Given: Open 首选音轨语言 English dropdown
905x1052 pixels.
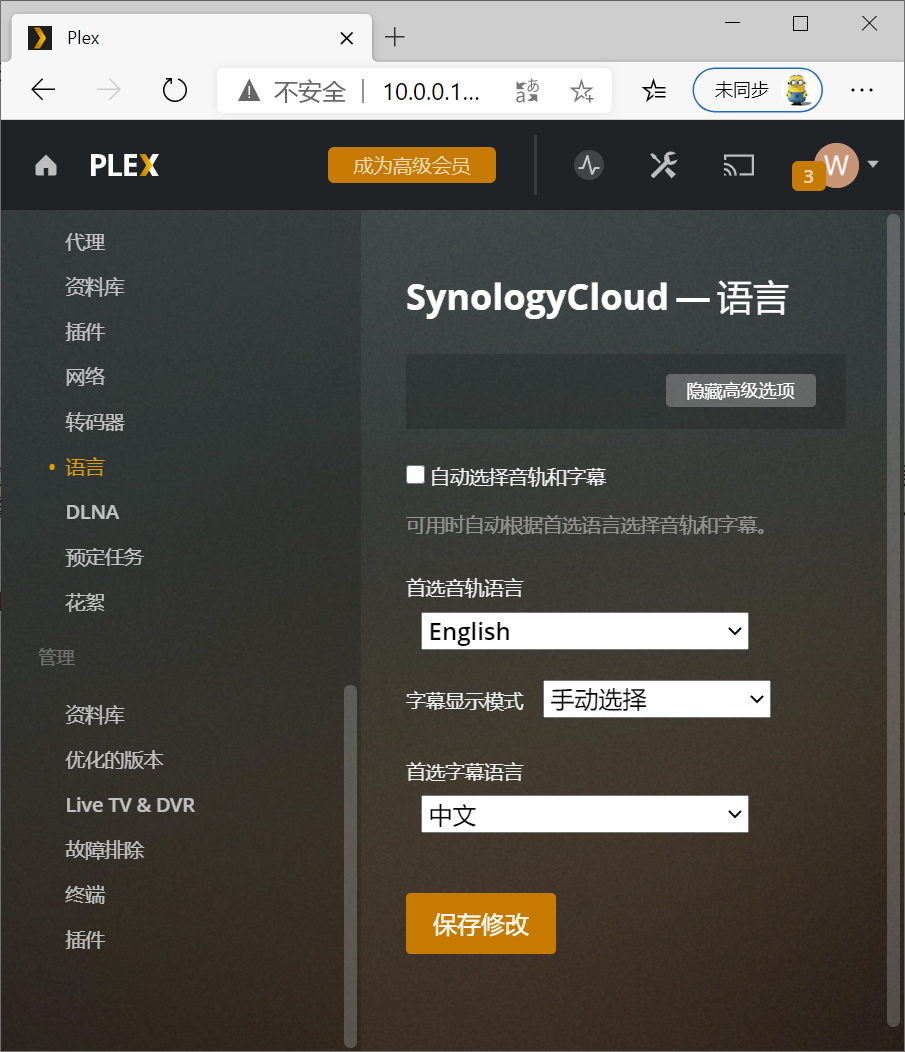Looking at the screenshot, I should pyautogui.click(x=584, y=631).
